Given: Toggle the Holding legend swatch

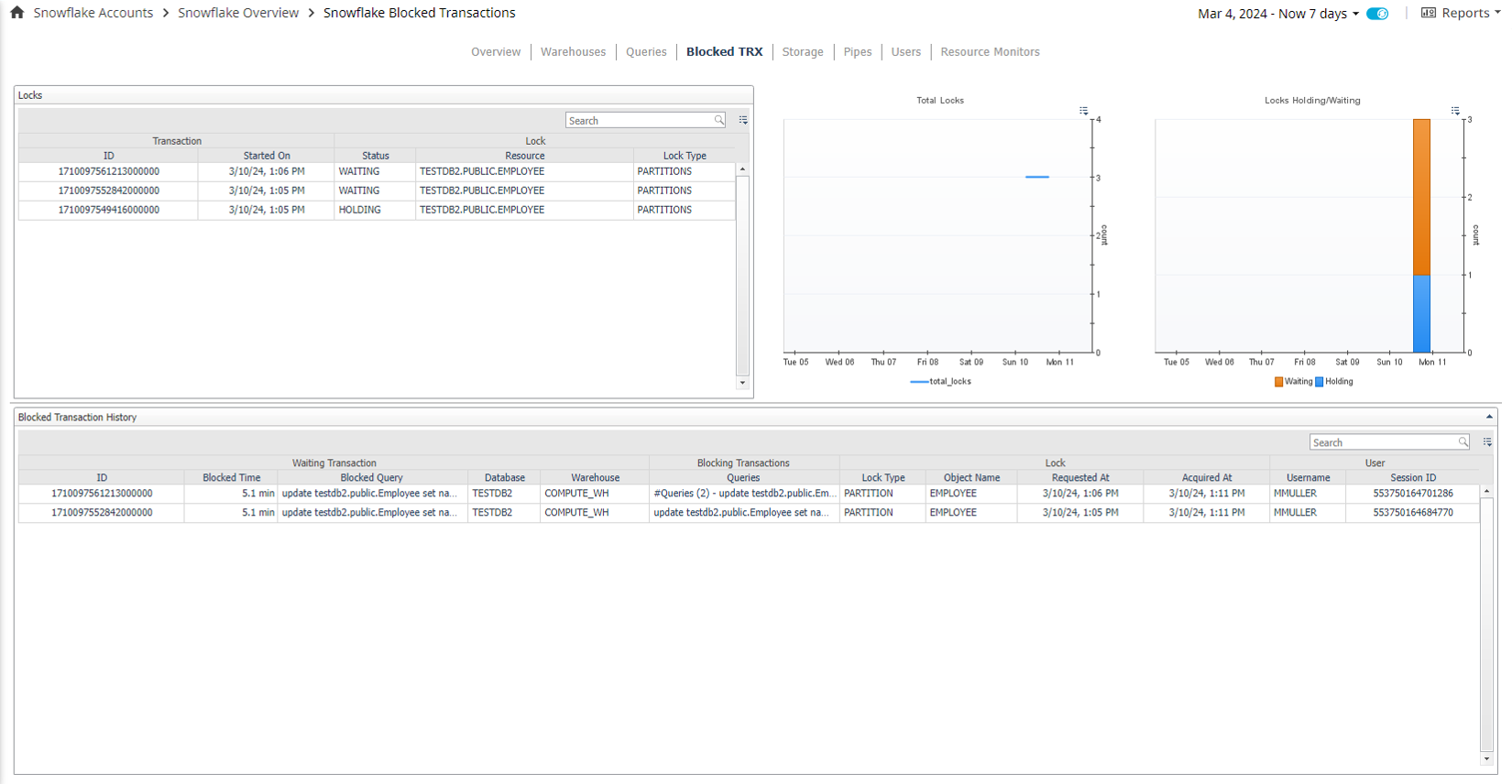Looking at the screenshot, I should 1319,382.
